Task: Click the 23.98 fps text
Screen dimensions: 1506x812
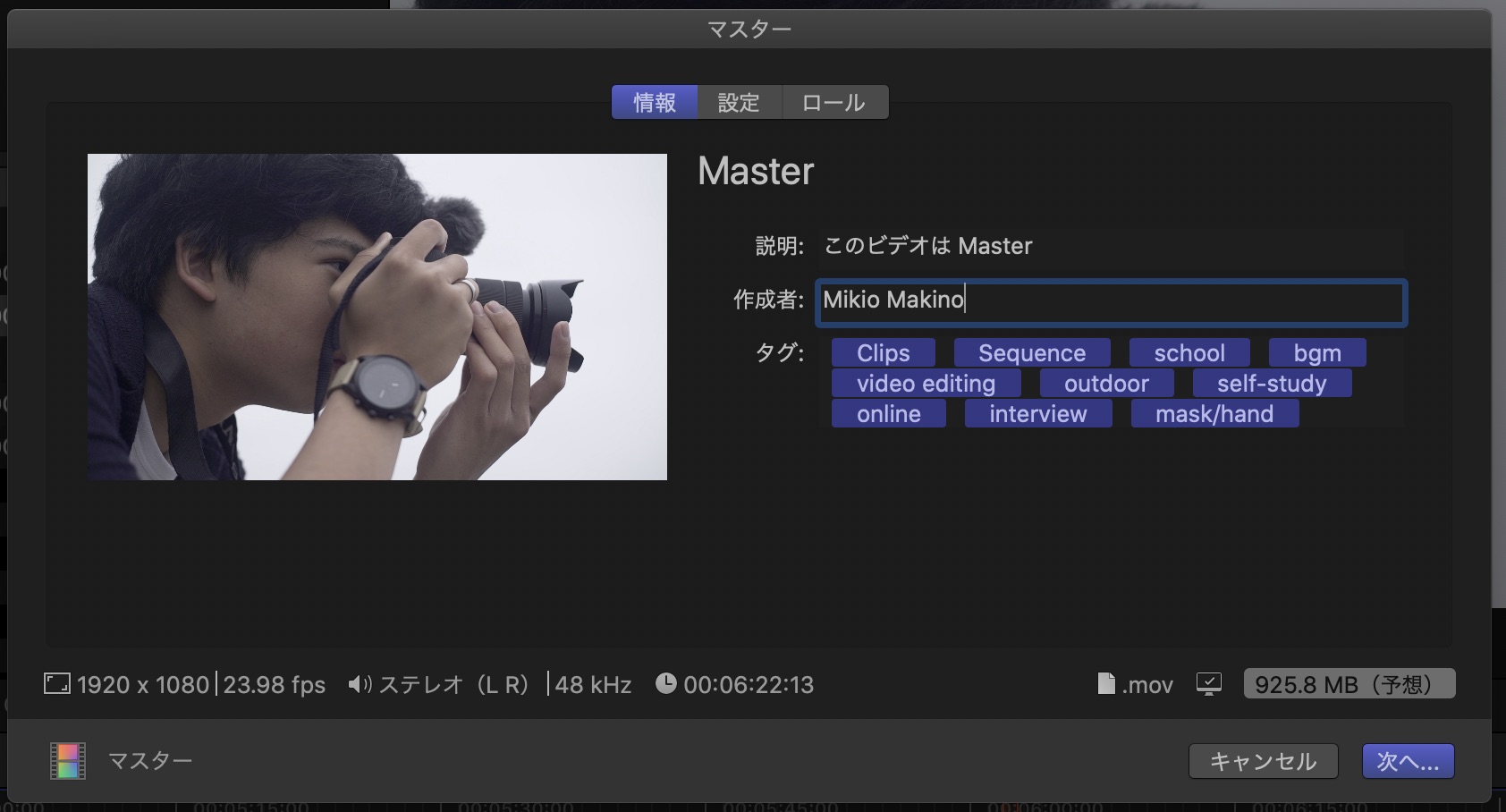Action: pyautogui.click(x=275, y=685)
